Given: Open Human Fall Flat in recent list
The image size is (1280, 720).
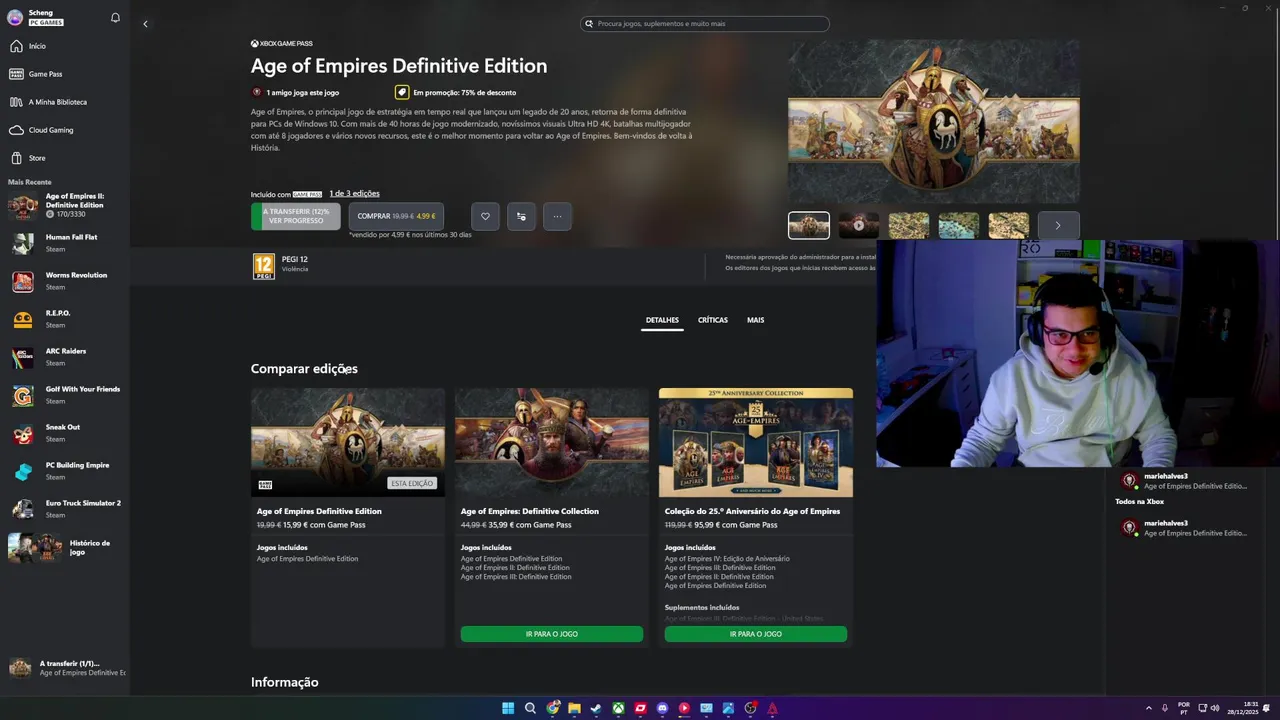Looking at the screenshot, I should point(65,243).
